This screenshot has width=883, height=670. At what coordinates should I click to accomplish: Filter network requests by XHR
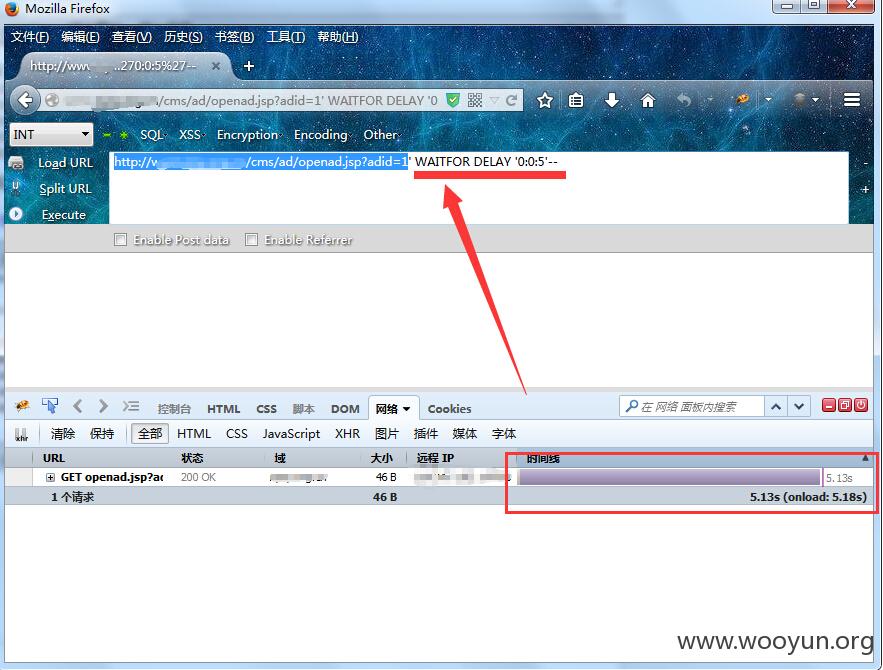[347, 434]
